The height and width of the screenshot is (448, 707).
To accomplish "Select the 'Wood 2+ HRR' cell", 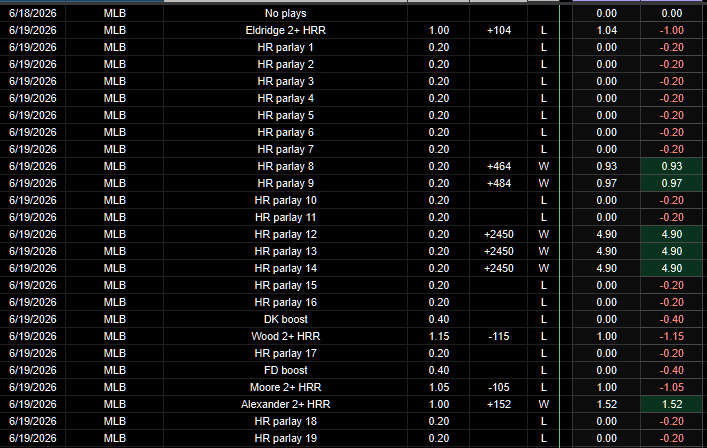I will [285, 336].
